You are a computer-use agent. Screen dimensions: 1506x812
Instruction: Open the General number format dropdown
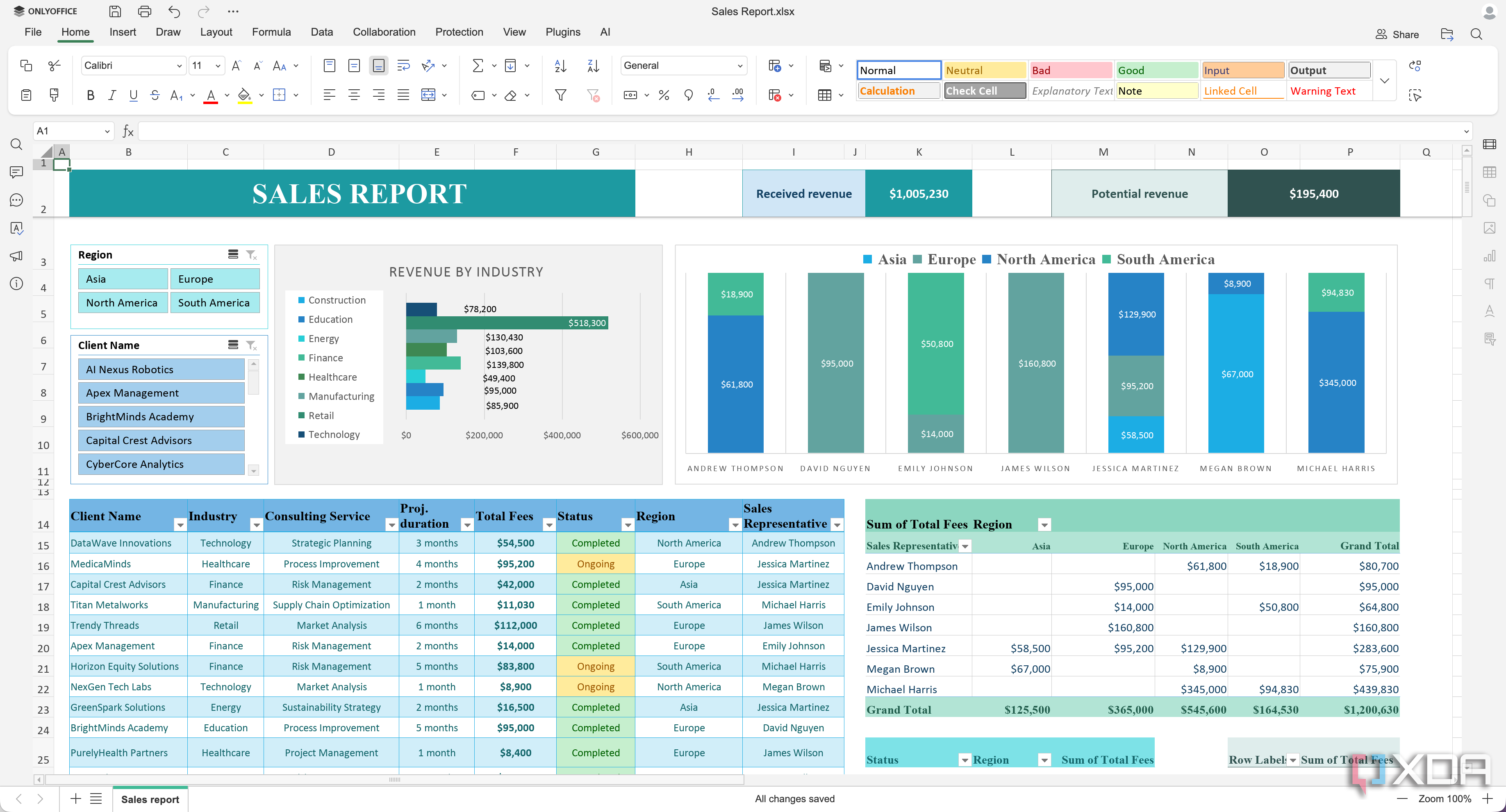tap(739, 66)
